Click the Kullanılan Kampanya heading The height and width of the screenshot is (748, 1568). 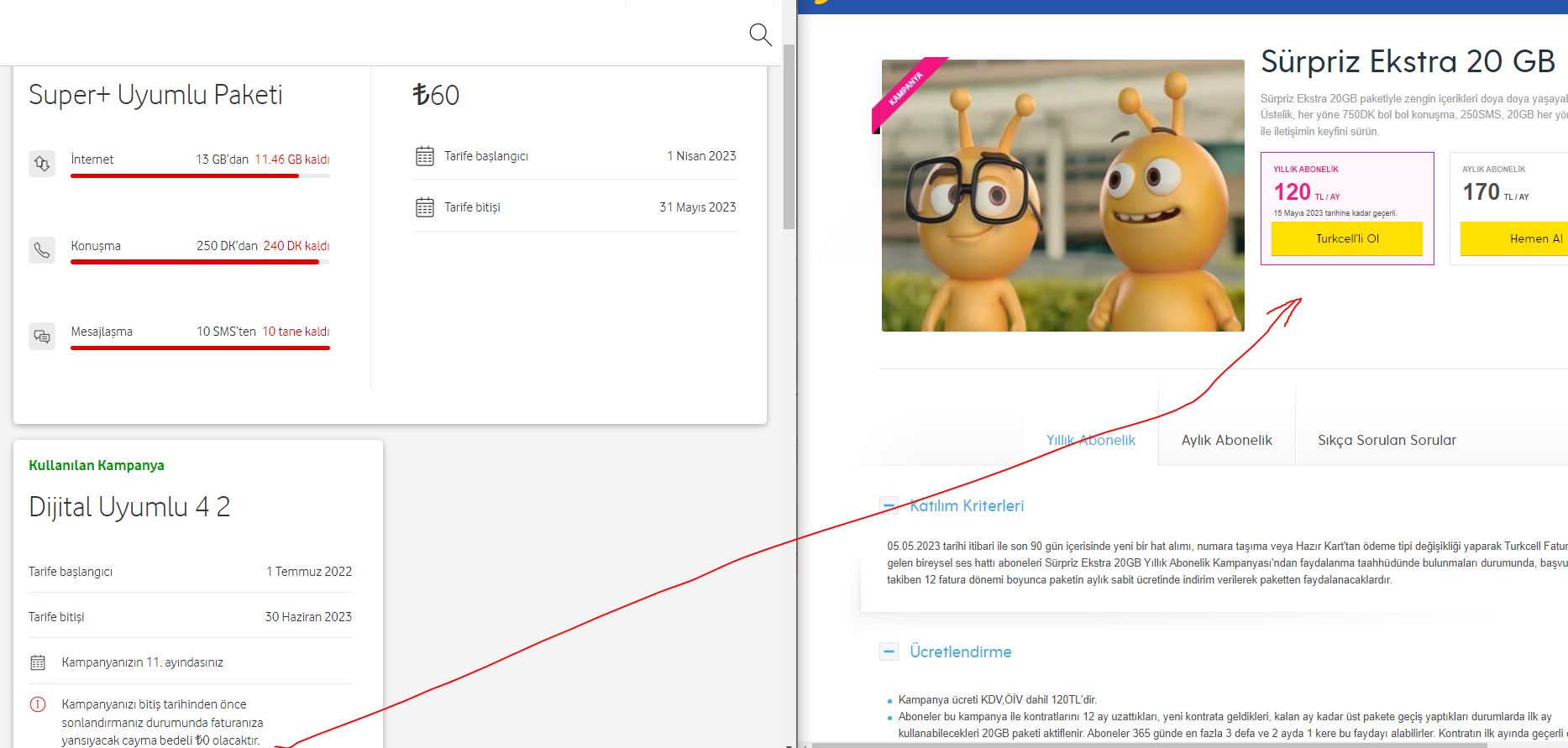[x=97, y=465]
